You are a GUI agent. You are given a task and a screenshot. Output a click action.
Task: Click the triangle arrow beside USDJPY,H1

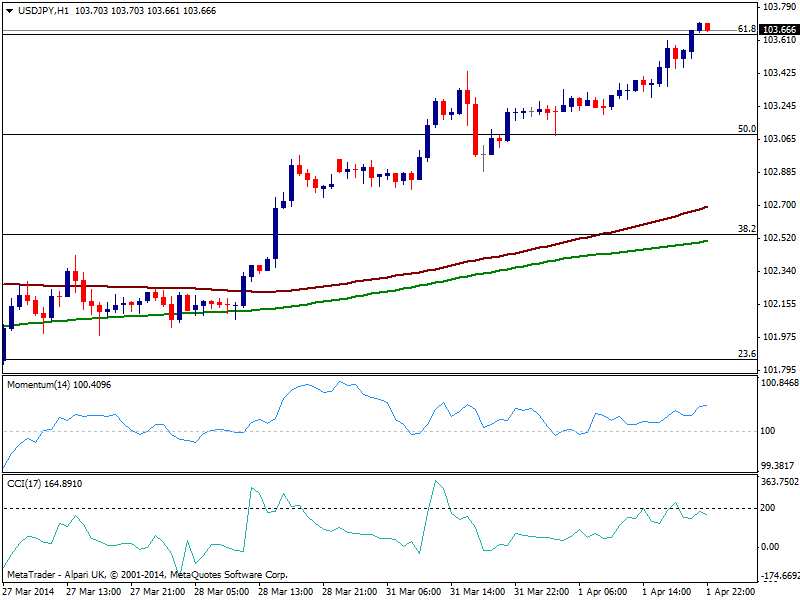[9, 8]
